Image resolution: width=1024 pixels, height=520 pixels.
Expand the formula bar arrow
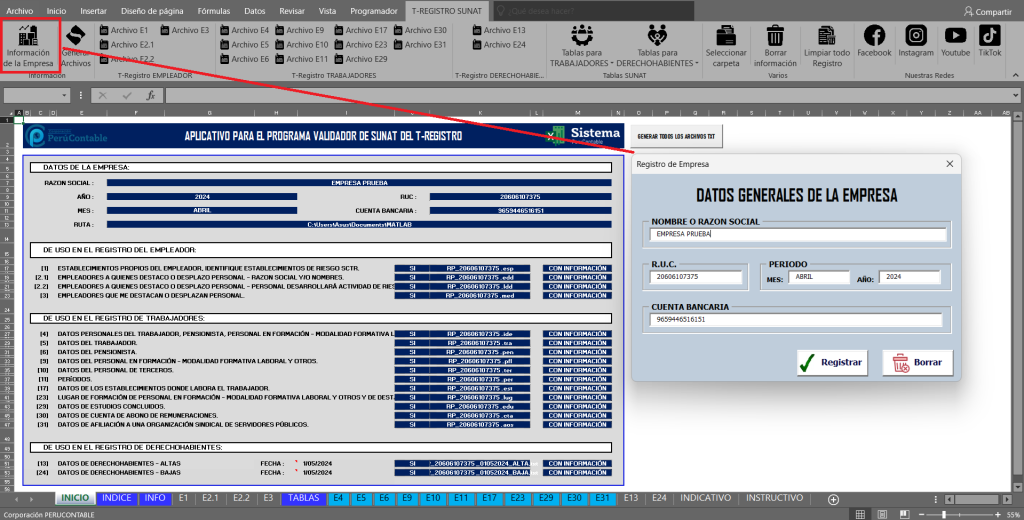[1016, 95]
